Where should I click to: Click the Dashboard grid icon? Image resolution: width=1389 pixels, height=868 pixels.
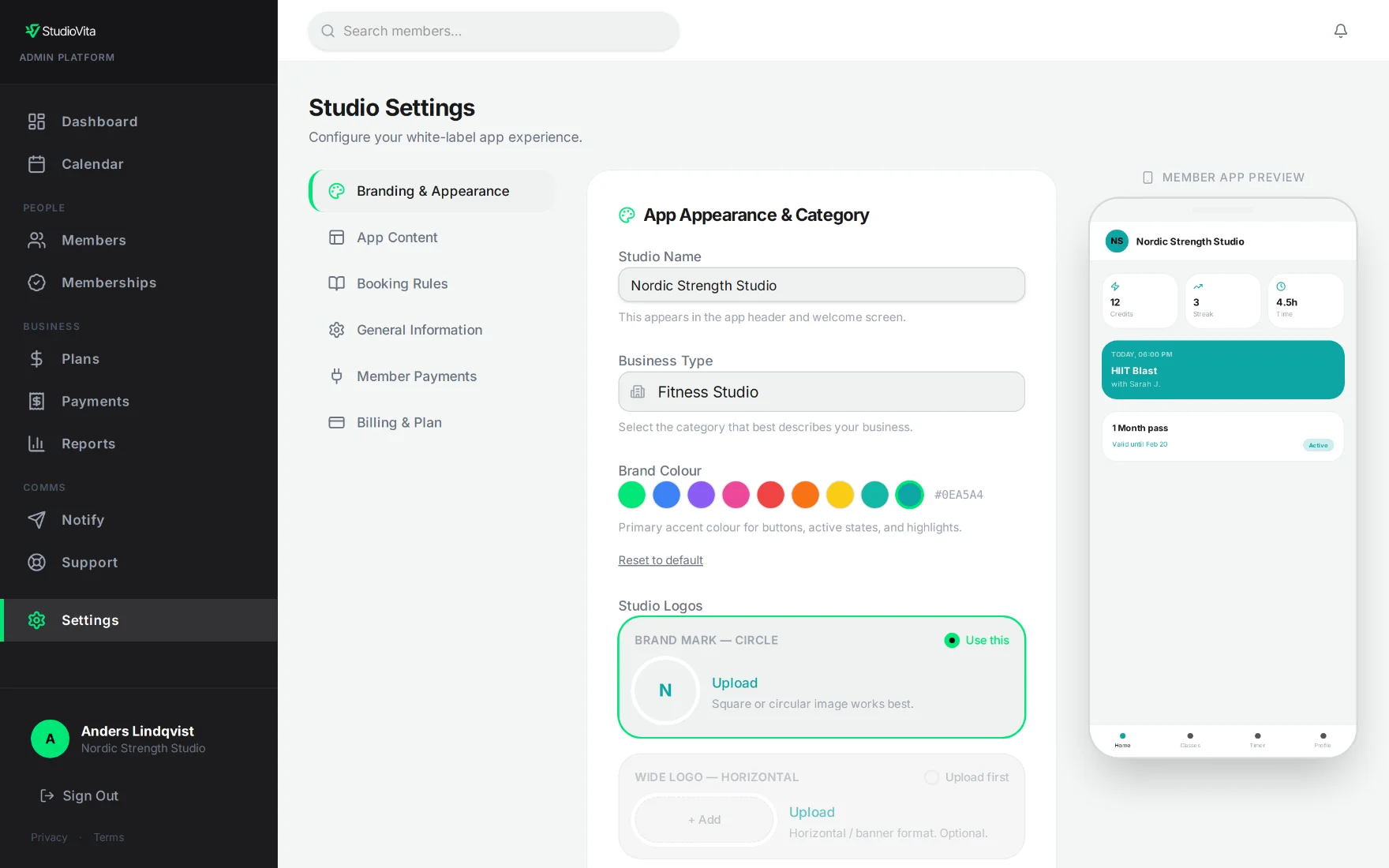[36, 122]
